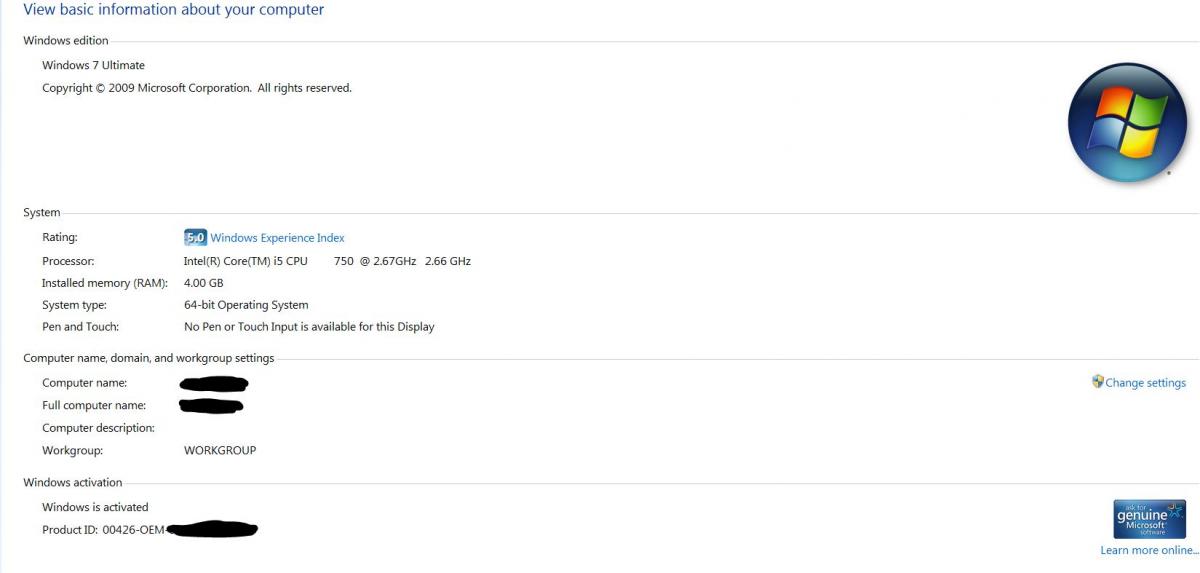Click the 4.00 GB installed memory value
Screen dimensions: 1200x573
(204, 283)
